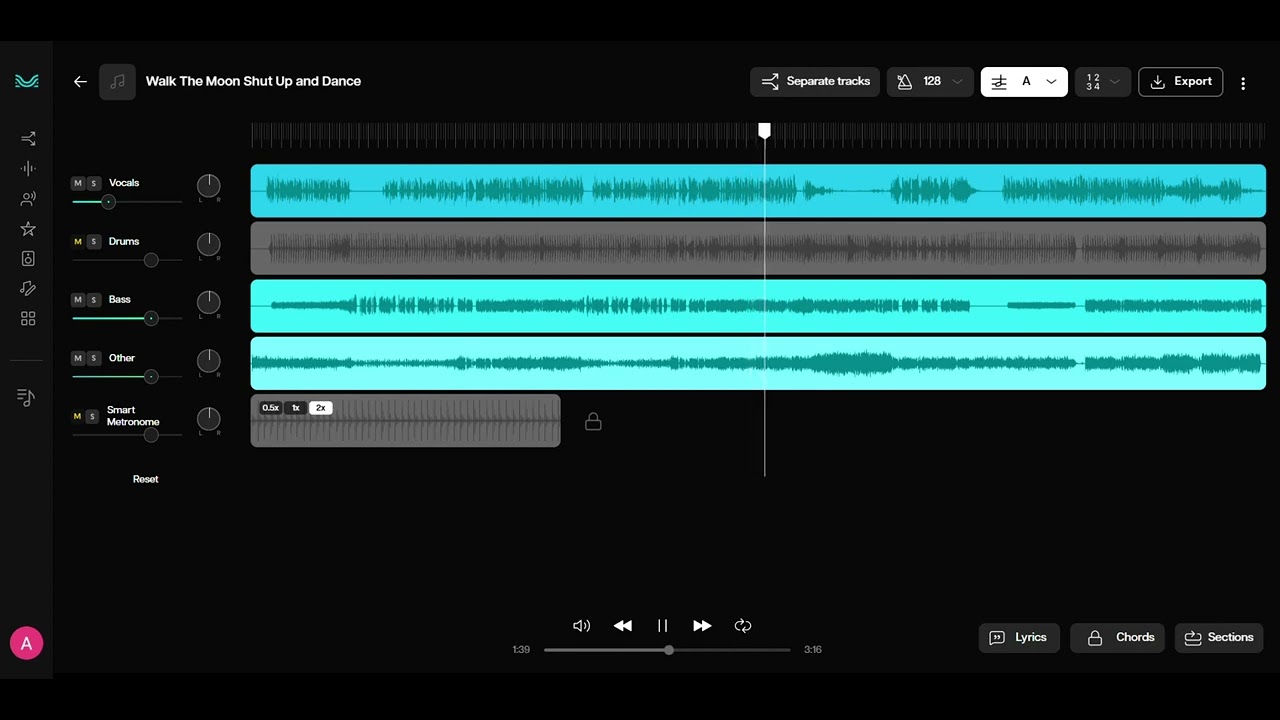Open the Sections panel
This screenshot has height=720, width=1280.
point(1219,638)
